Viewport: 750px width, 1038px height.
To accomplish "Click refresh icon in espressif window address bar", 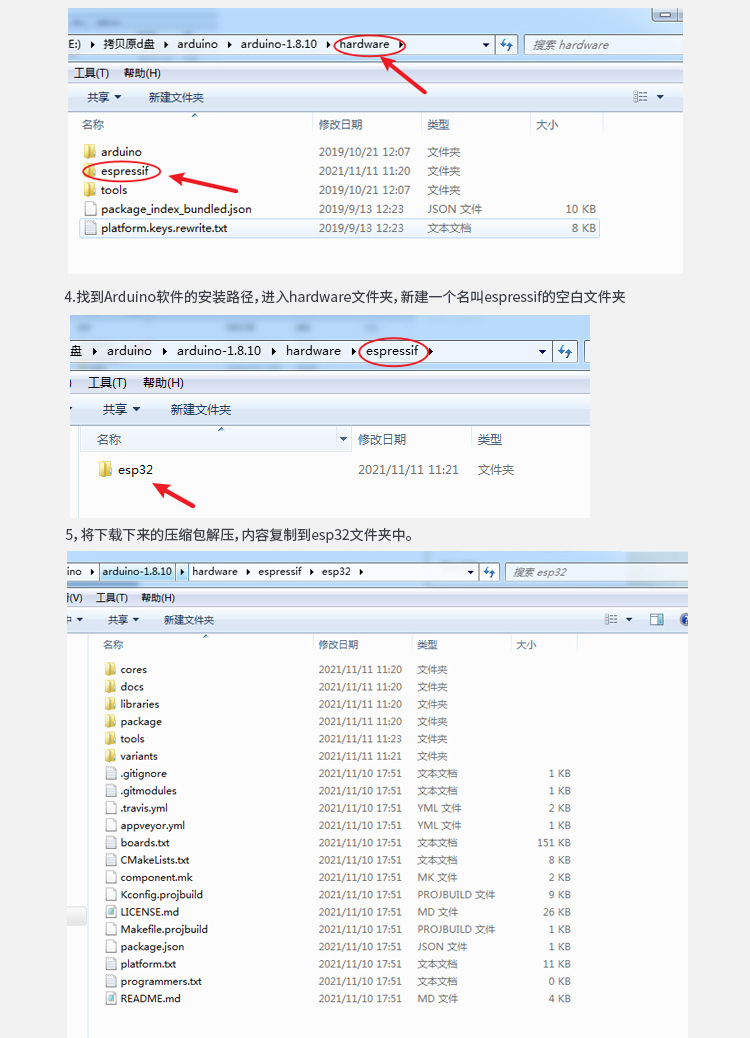I will tap(565, 352).
